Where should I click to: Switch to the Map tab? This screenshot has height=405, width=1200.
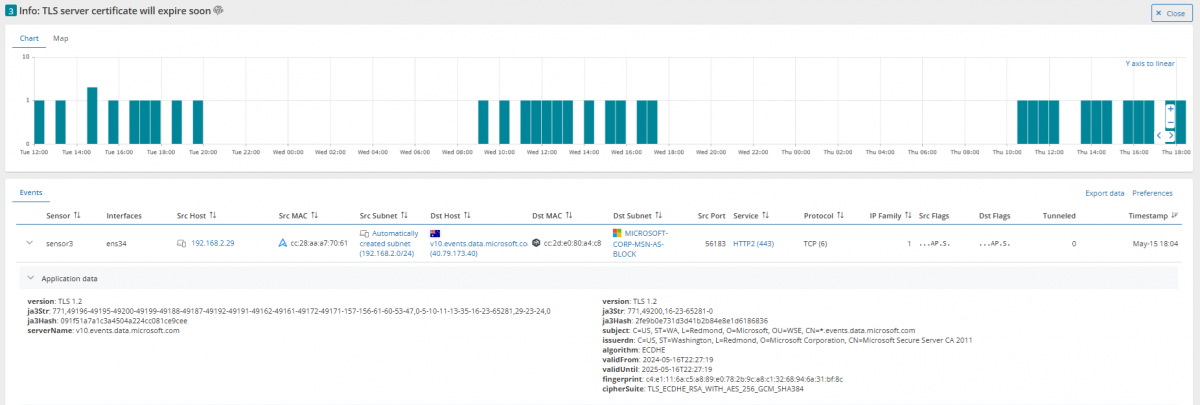61,38
